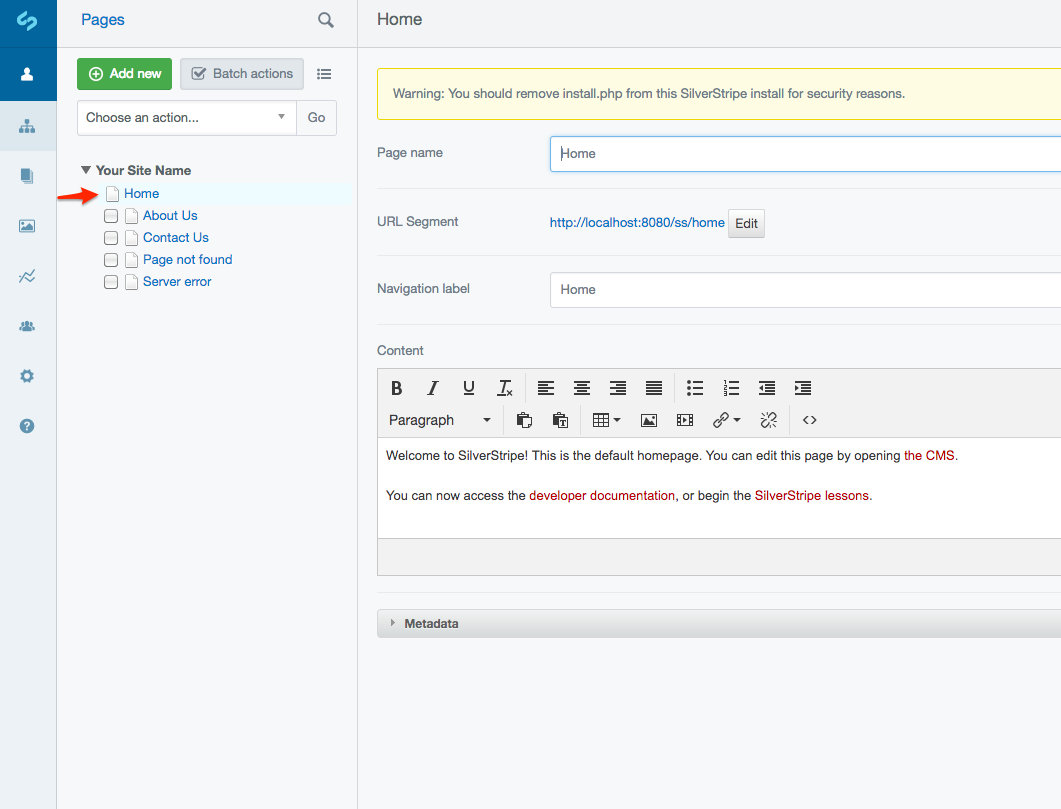Toggle italic formatting
1061x809 pixels.
click(432, 388)
